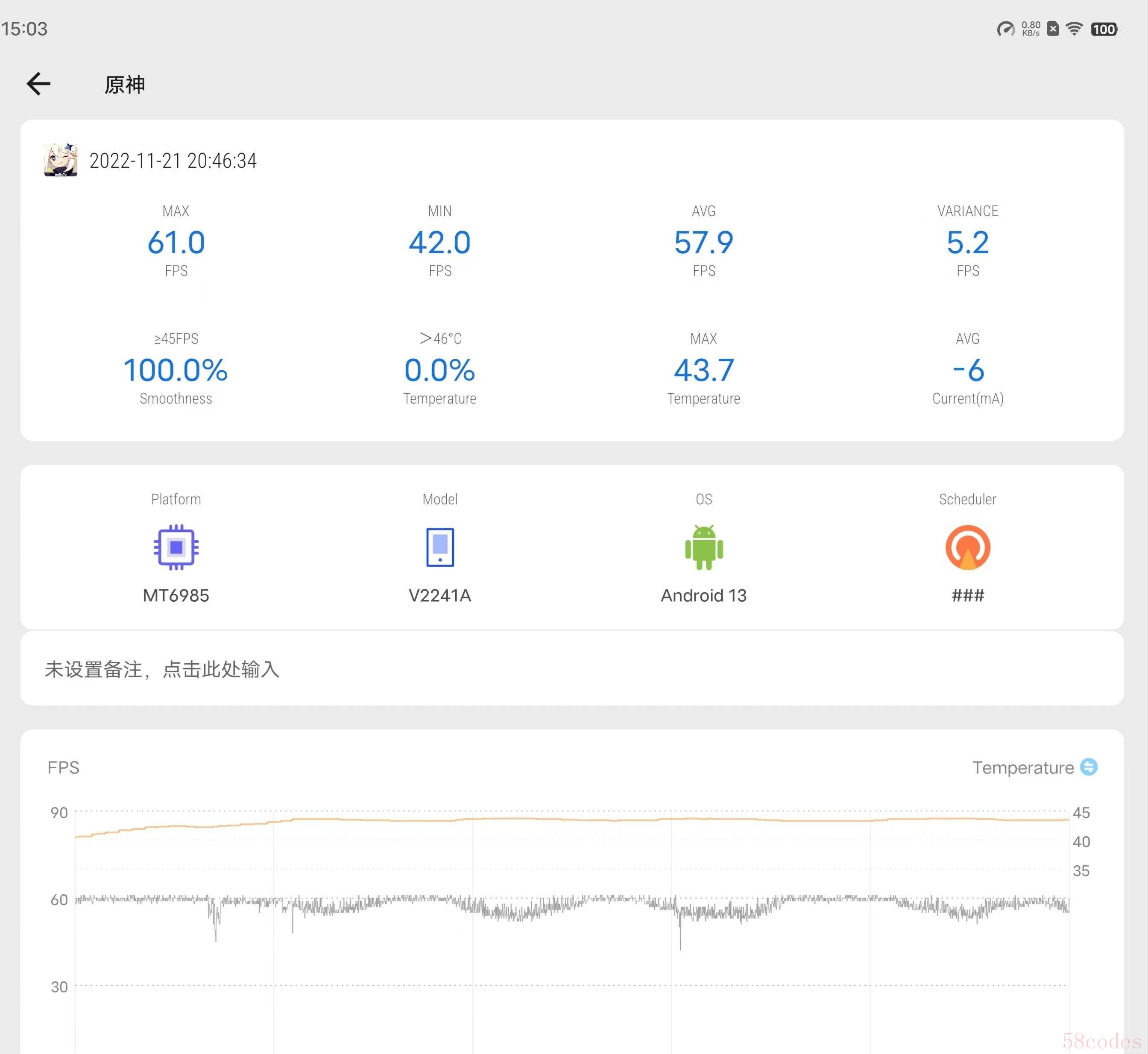Tap the Temperature chart legend label
This screenshot has width=1148, height=1054.
(1023, 768)
